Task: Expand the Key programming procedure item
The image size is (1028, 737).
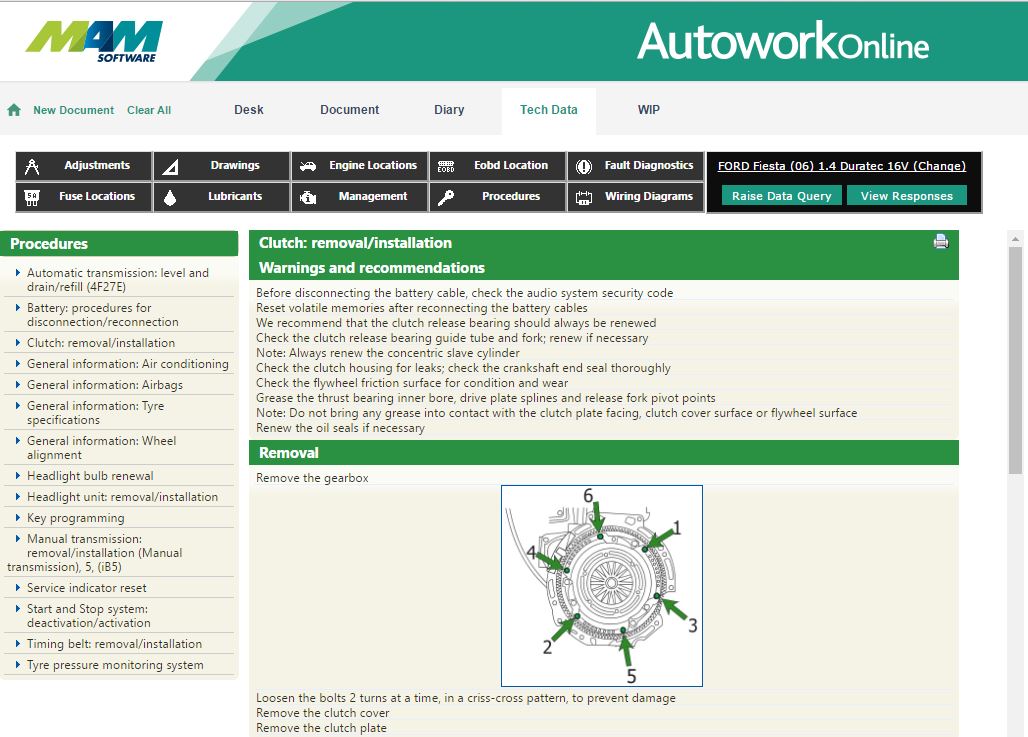Action: pyautogui.click(x=75, y=518)
